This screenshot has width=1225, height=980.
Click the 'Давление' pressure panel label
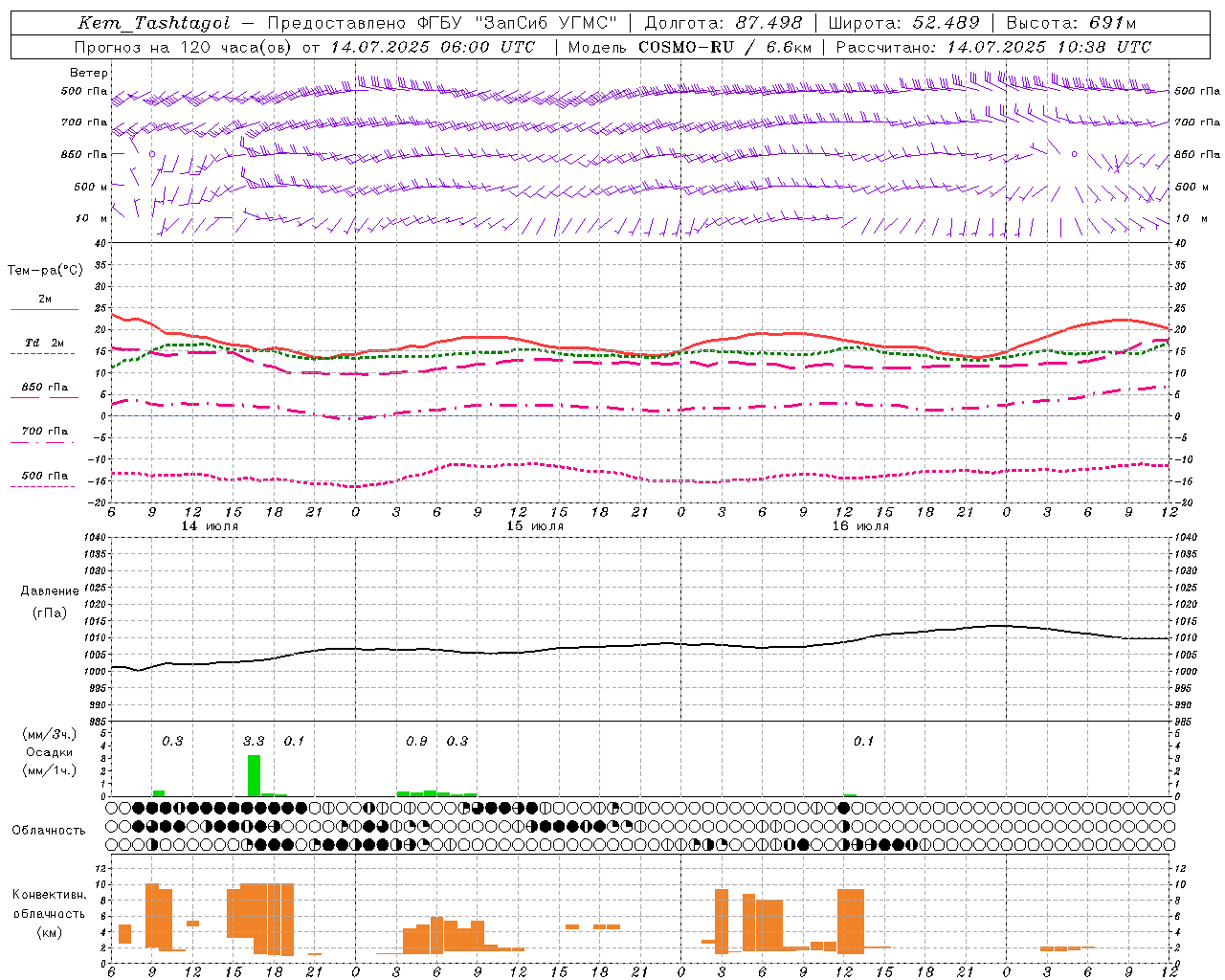50,591
